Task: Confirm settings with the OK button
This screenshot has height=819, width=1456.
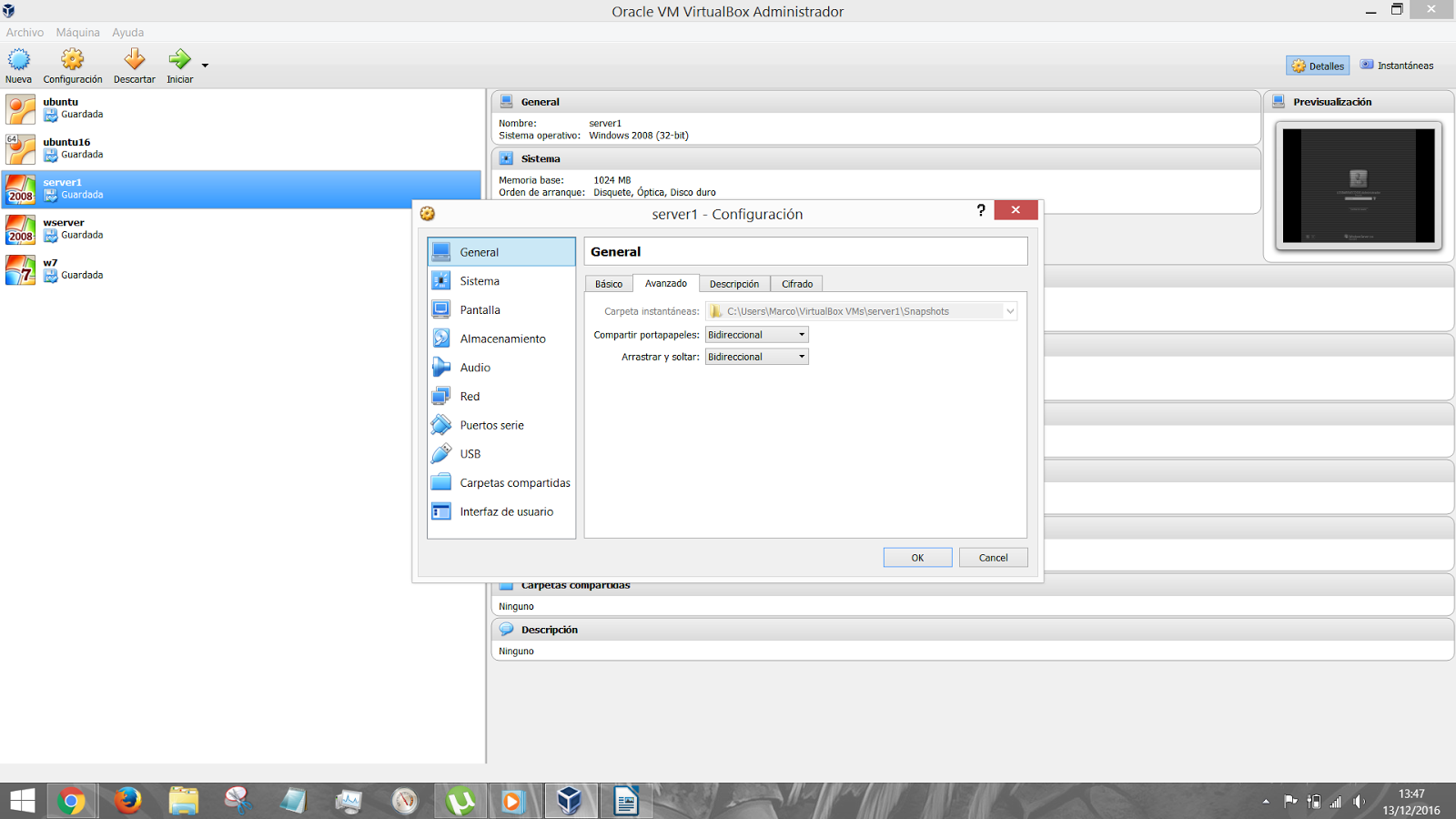Action: (x=916, y=557)
